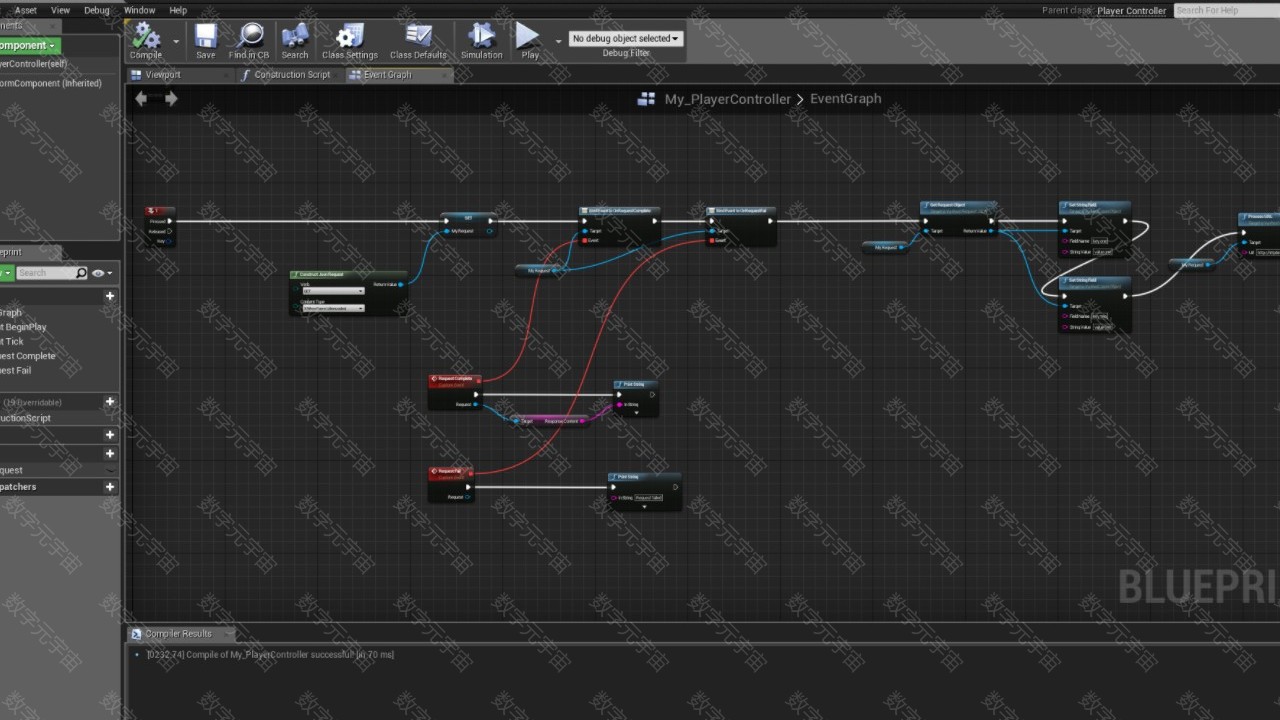Open the Window menu
This screenshot has height=720, width=1280.
click(x=139, y=10)
